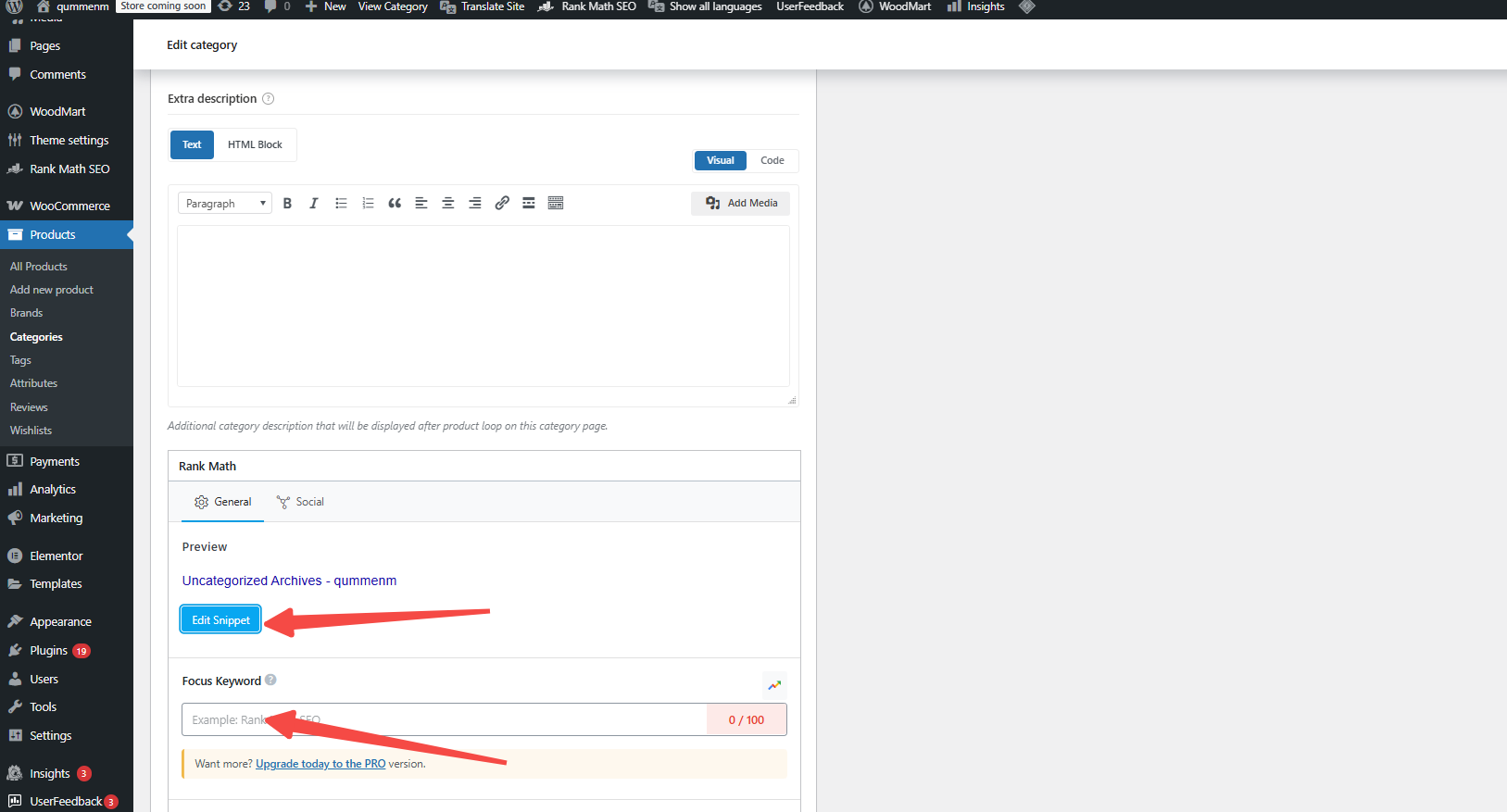Apply italic formatting in the editor
This screenshot has width=1507, height=812.
pos(314,204)
